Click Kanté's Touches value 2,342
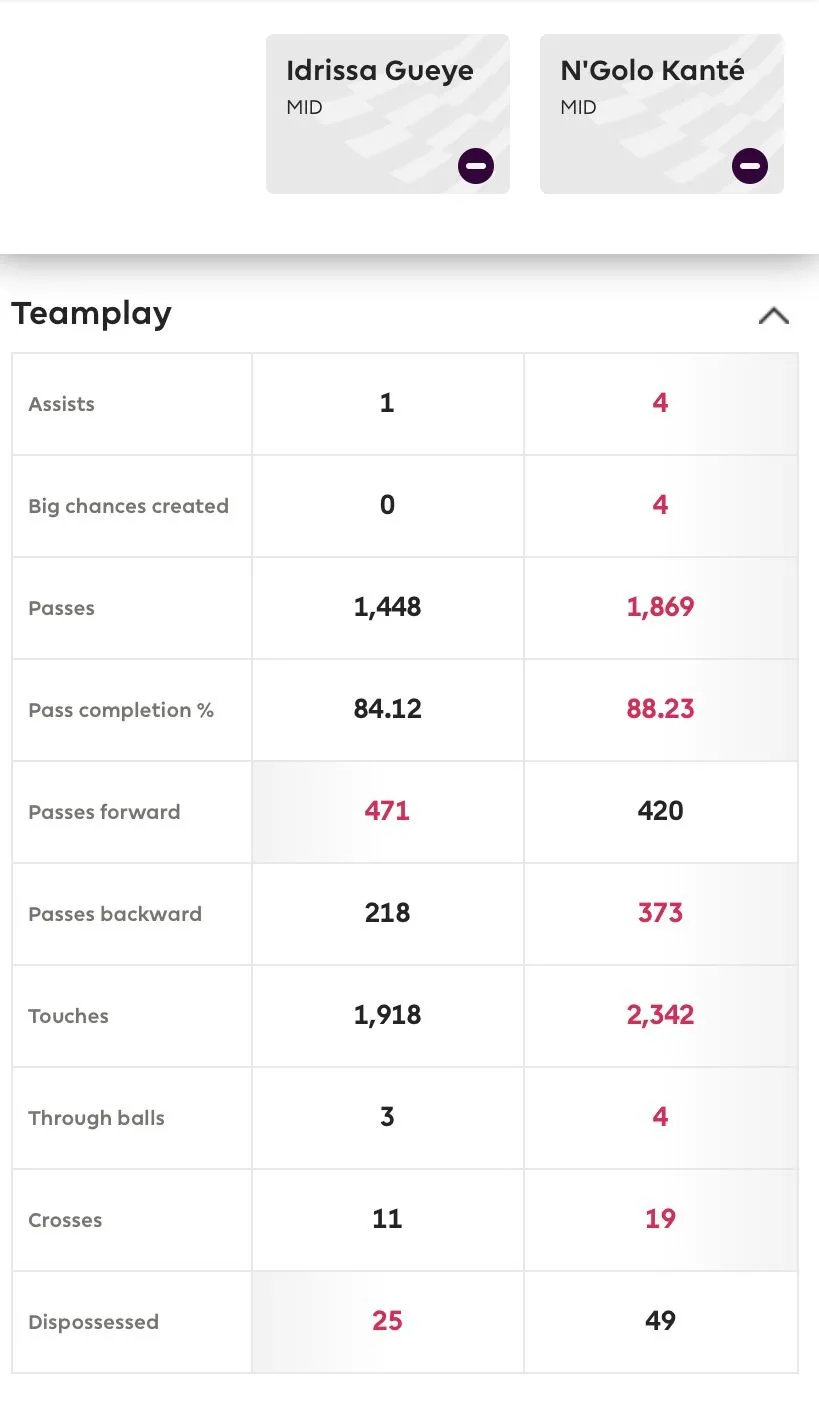 point(660,1015)
